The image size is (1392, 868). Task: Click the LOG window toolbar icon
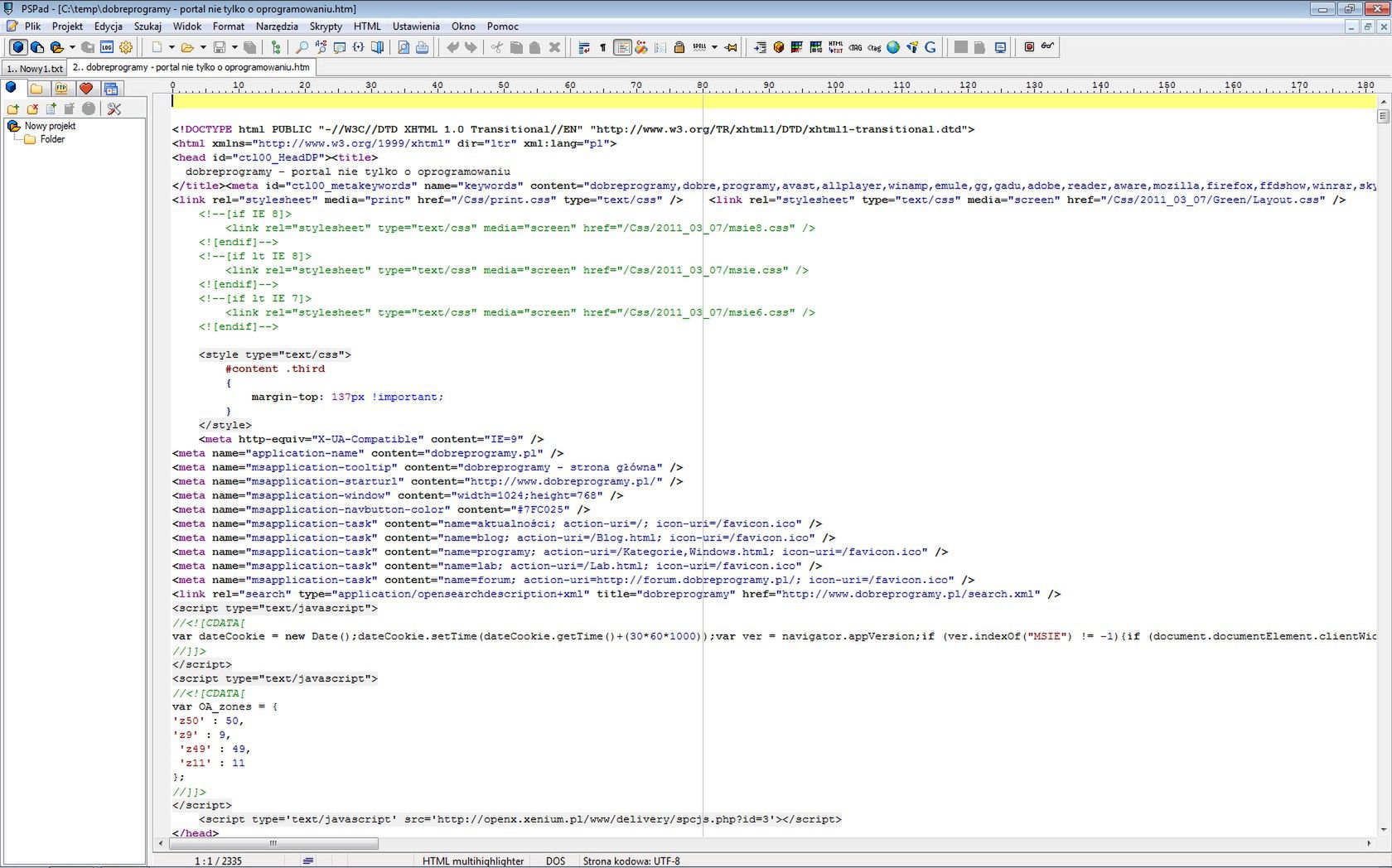point(107,47)
